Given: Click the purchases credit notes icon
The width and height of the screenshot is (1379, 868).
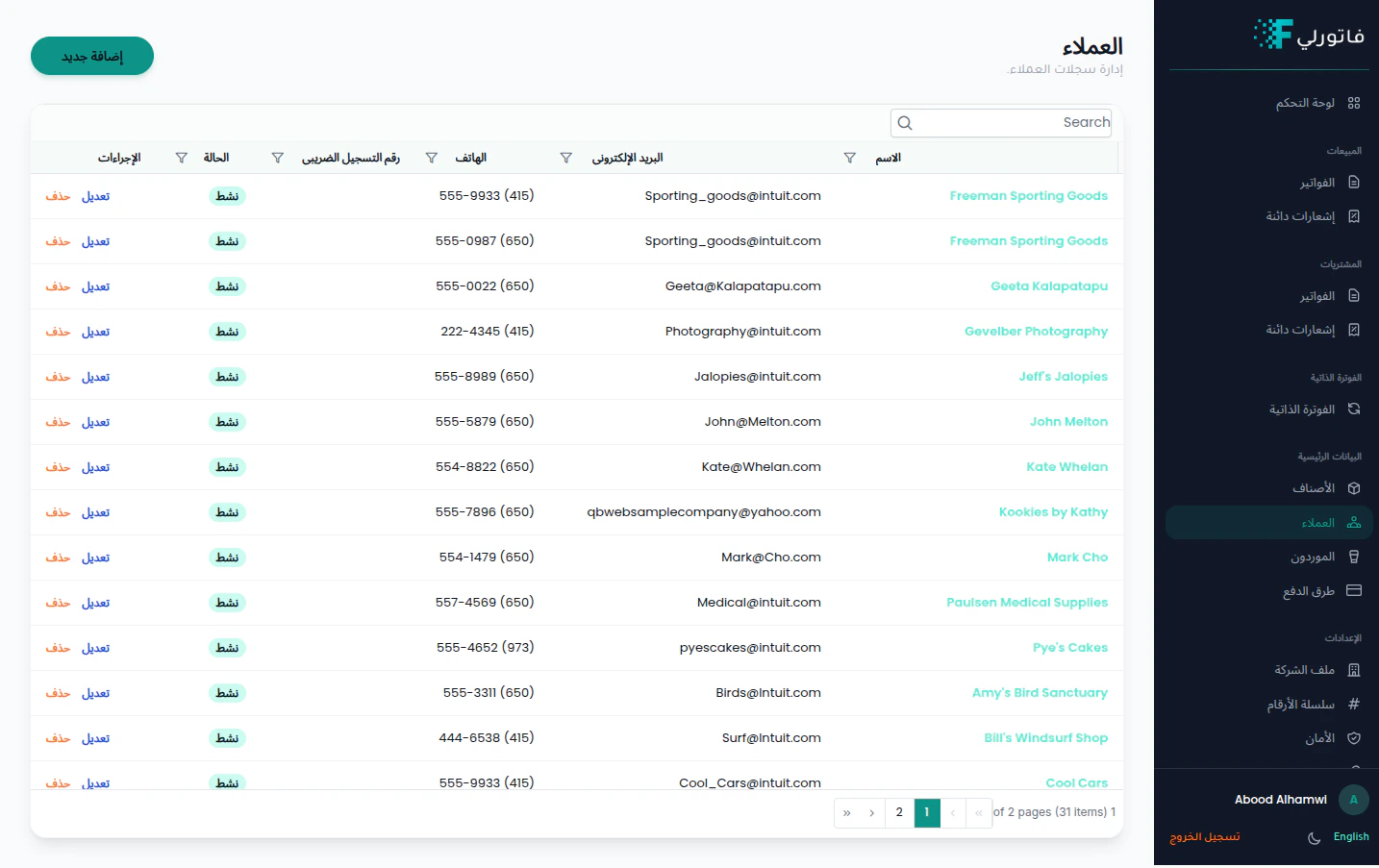Looking at the screenshot, I should coord(1354,330).
